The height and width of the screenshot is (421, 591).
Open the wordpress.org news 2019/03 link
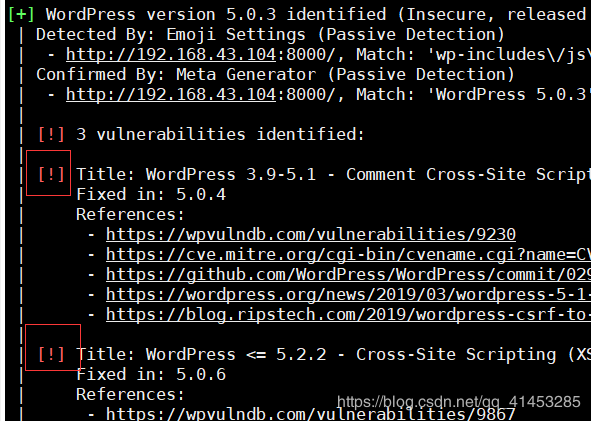(348, 294)
